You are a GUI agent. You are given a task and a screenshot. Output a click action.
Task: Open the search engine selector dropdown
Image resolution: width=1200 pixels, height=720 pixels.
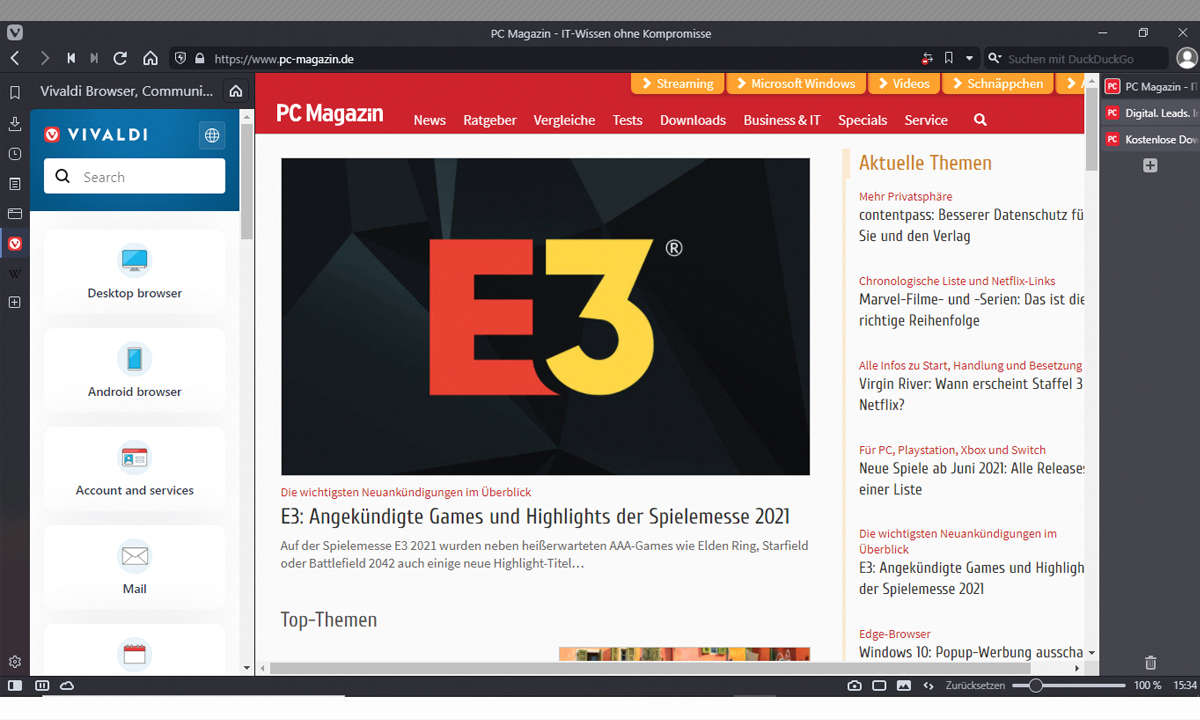pyautogui.click(x=994, y=59)
